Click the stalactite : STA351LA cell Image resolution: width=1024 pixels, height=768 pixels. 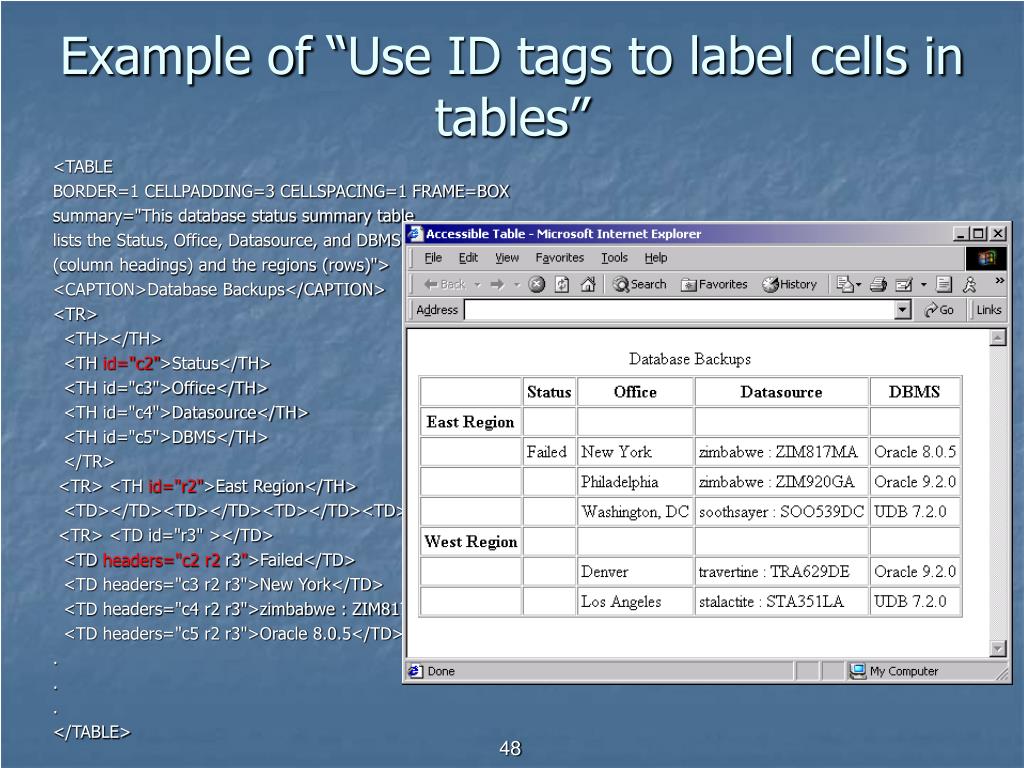(781, 601)
